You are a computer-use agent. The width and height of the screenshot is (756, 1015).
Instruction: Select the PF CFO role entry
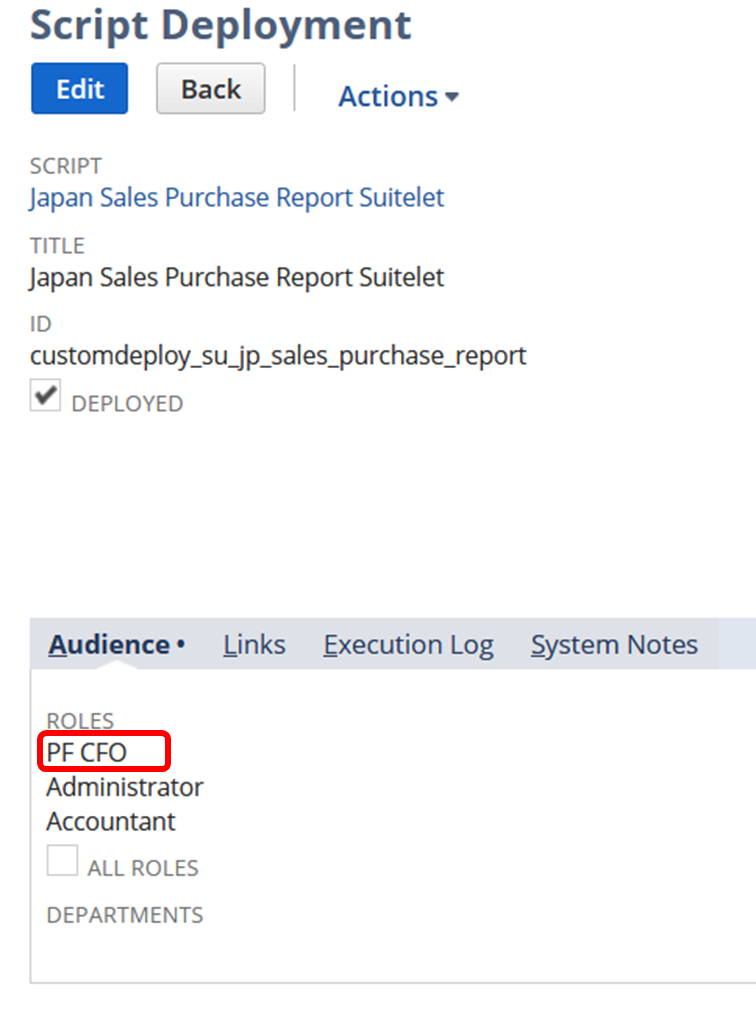coord(87,753)
